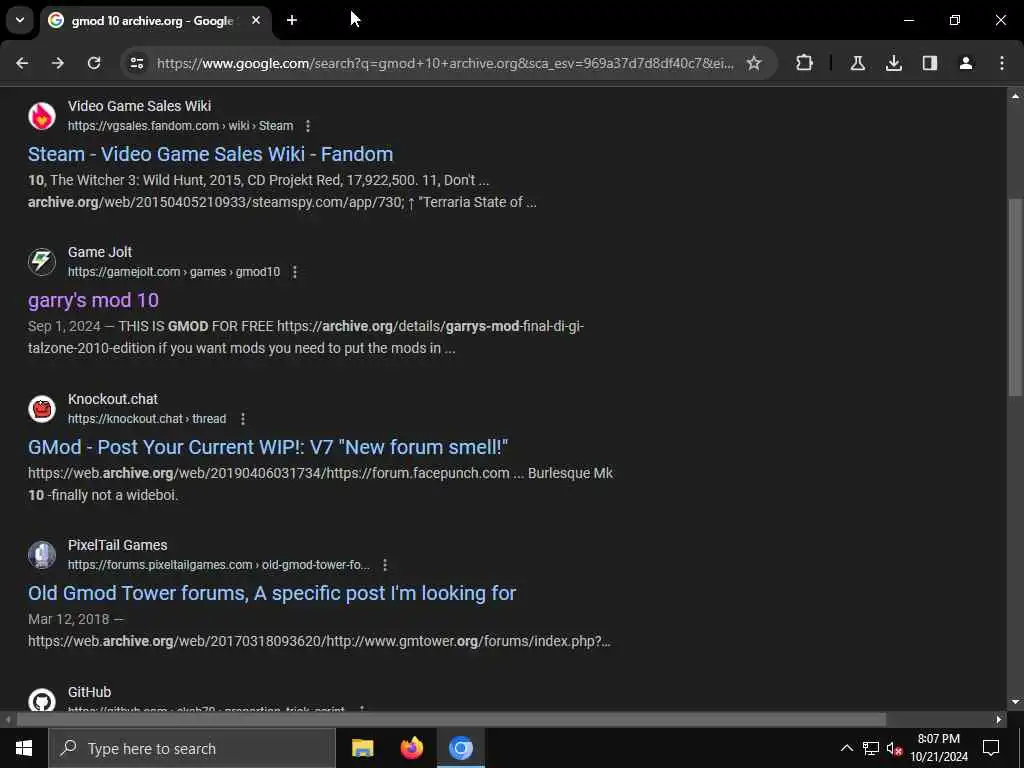Click the muted volume tray icon

895,748
